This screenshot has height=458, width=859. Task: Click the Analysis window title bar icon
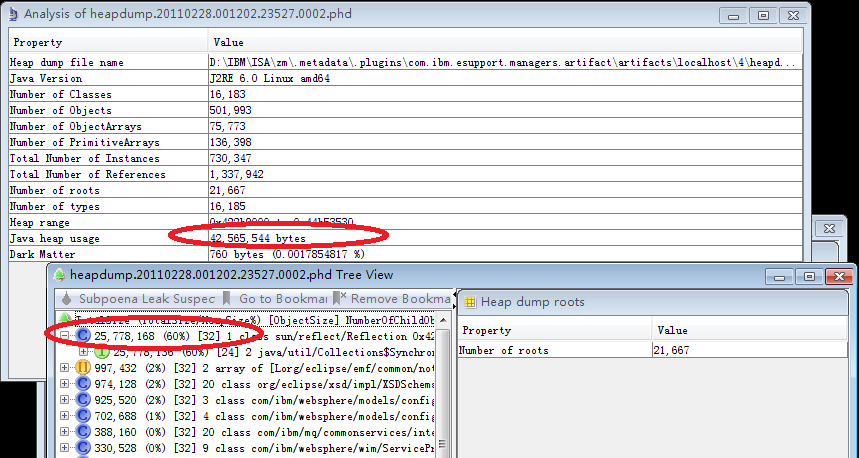tap(14, 14)
